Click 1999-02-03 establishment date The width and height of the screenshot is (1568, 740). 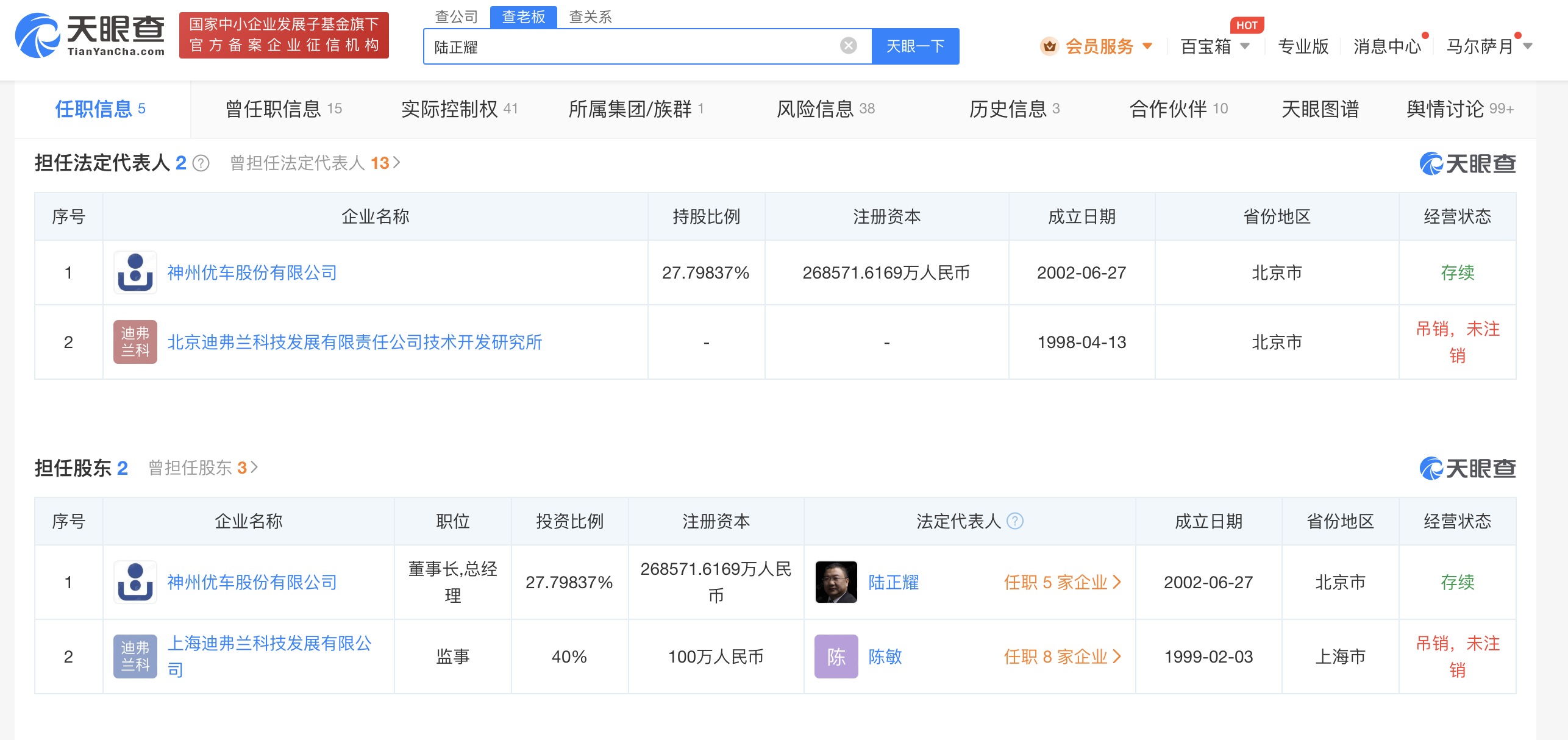point(1208,656)
